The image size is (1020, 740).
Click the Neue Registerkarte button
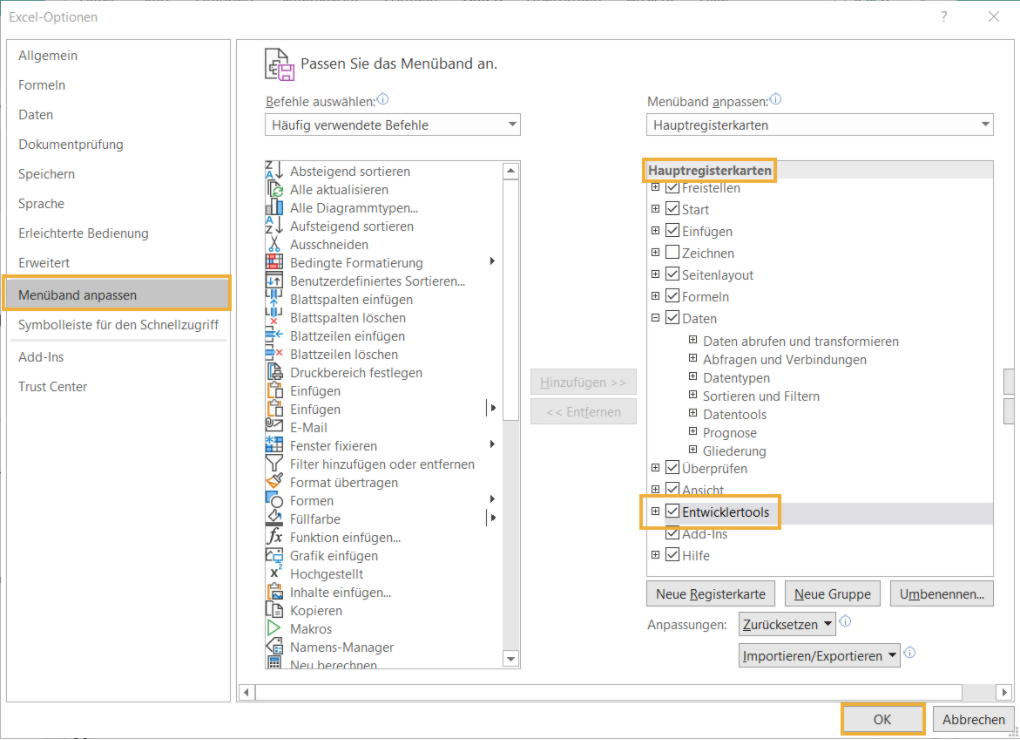pyautogui.click(x=710, y=594)
